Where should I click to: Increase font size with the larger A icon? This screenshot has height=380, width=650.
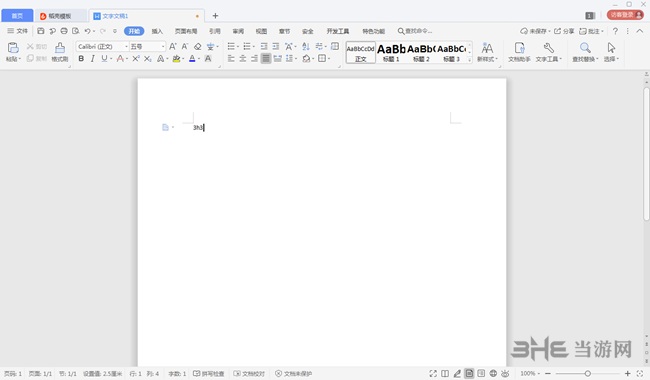coord(173,46)
